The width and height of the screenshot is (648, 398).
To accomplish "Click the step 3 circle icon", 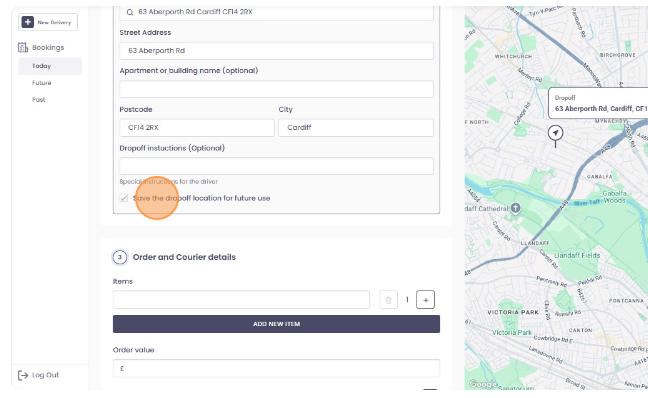I will pos(120,257).
